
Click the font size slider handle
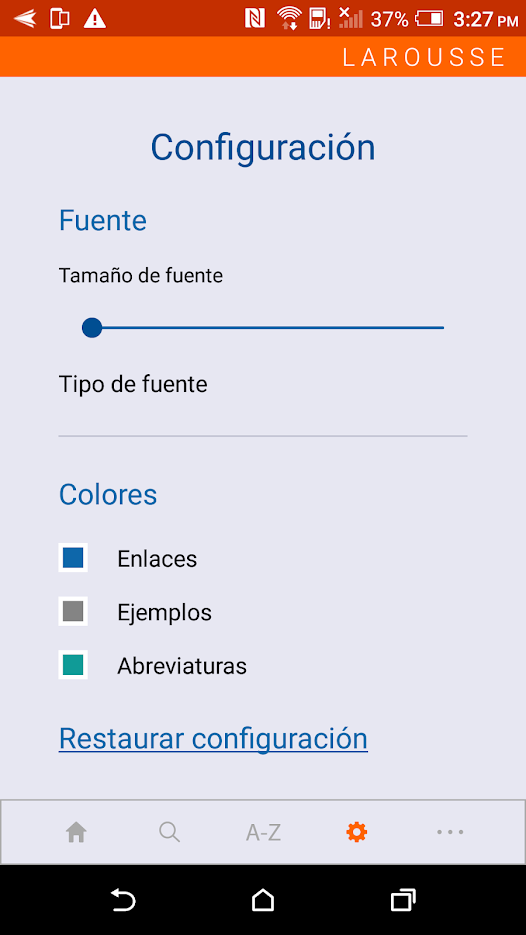click(x=92, y=327)
